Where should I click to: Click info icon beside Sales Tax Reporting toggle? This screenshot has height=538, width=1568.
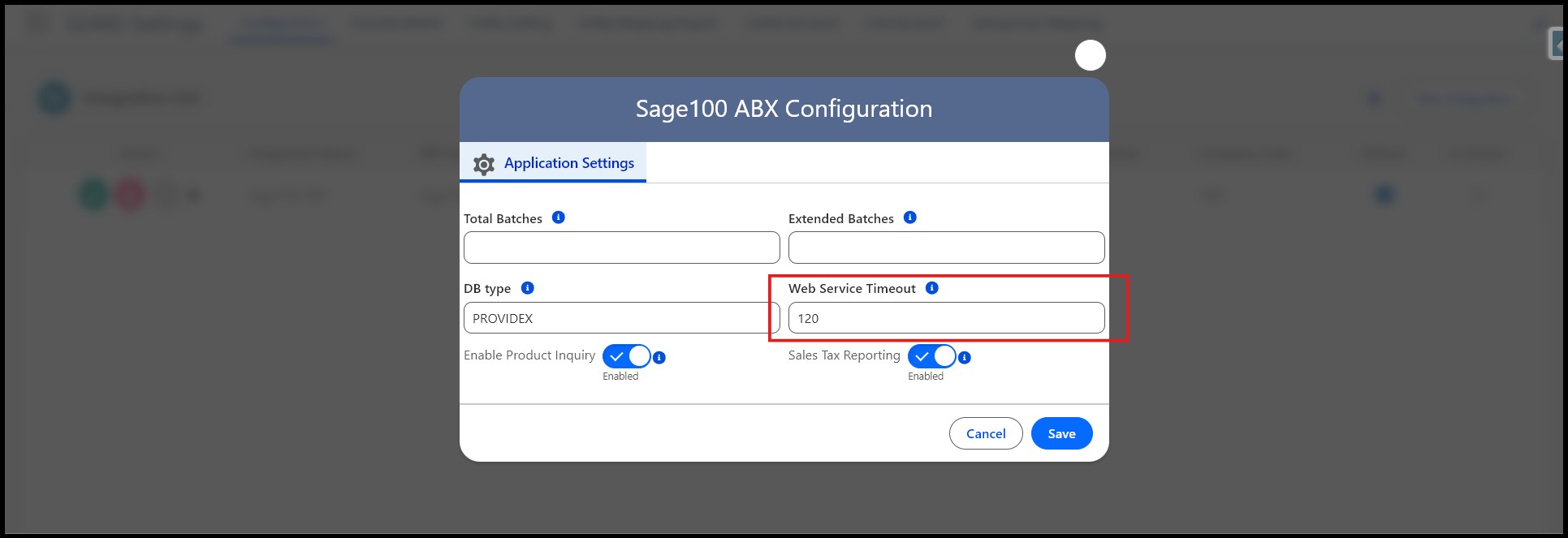[964, 357]
